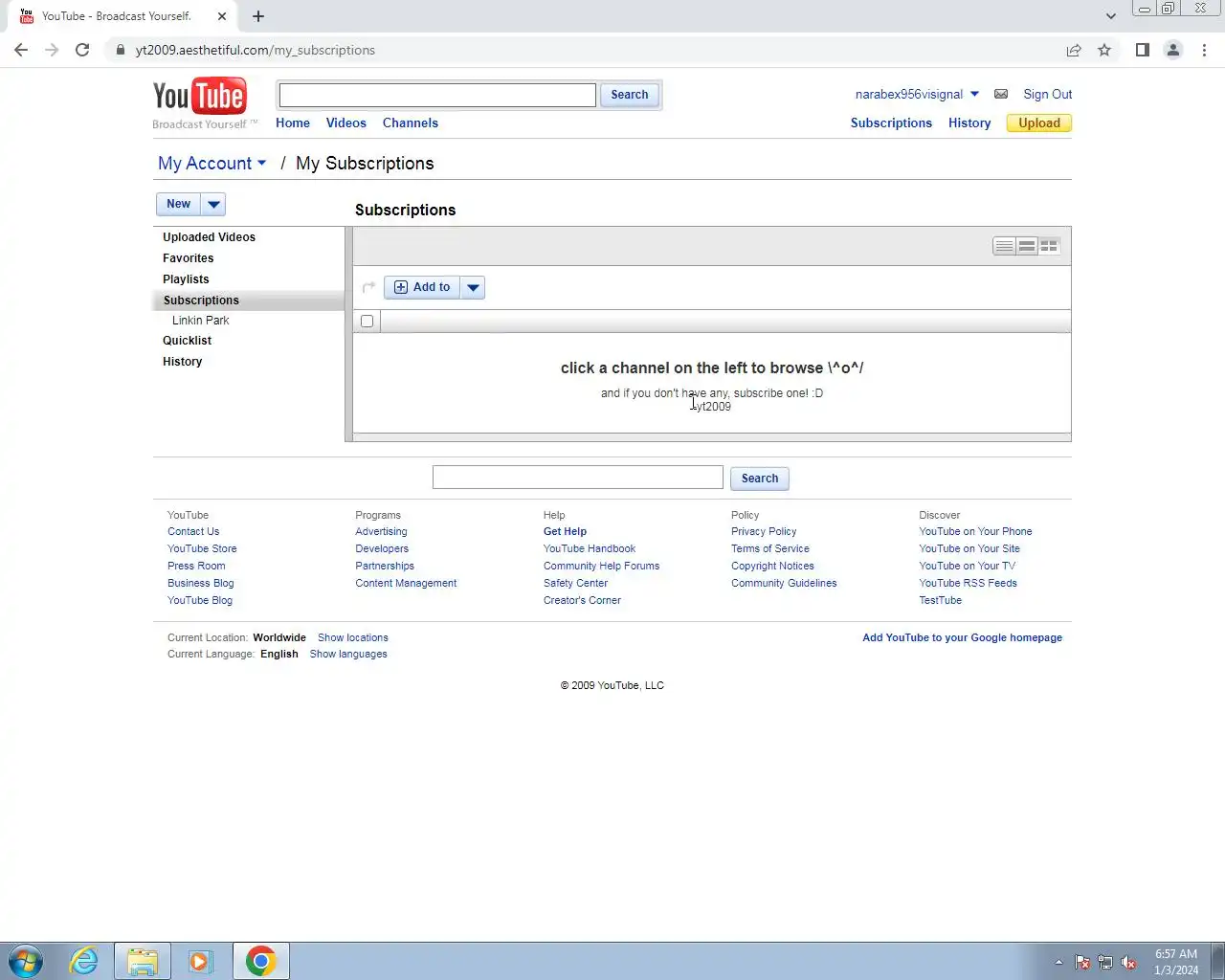1225x980 pixels.
Task: Open Action Center flag icon
Action: coord(1082,963)
